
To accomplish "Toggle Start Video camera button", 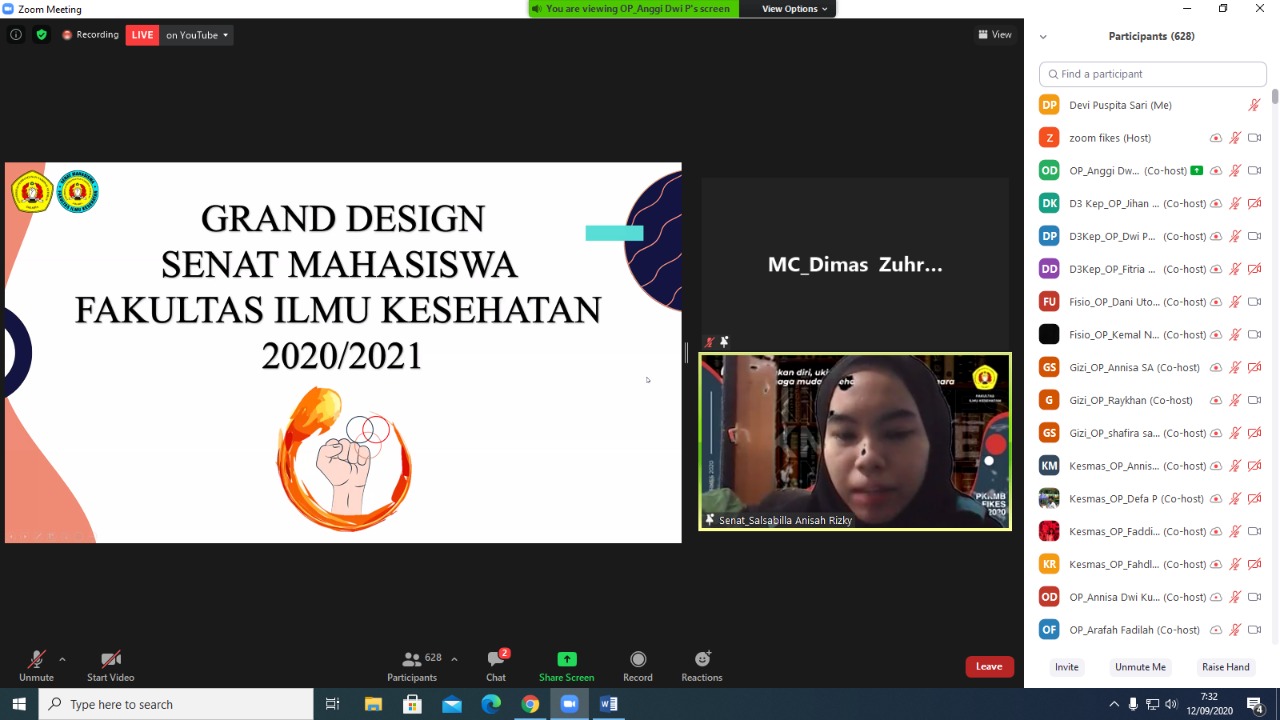I will (x=110, y=660).
